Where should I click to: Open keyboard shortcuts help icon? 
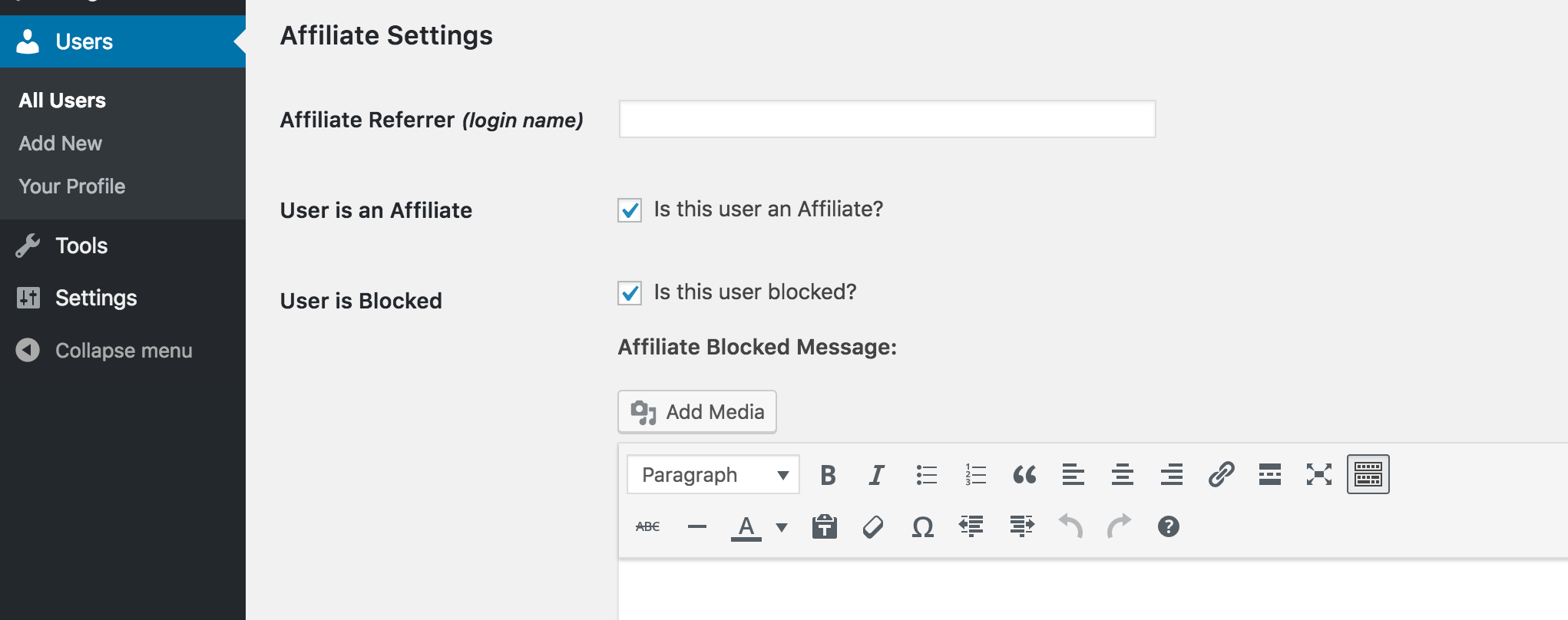tap(1168, 527)
